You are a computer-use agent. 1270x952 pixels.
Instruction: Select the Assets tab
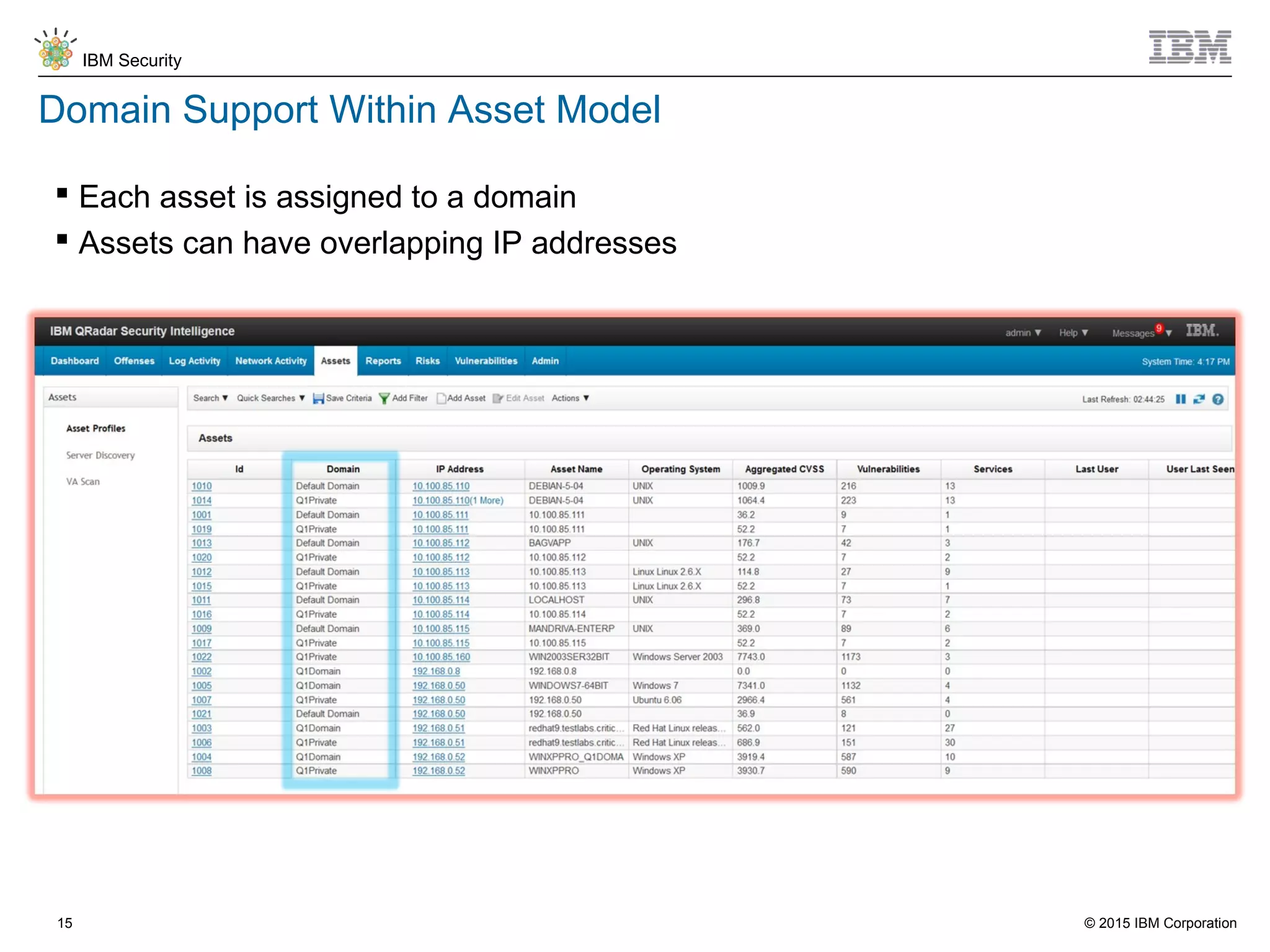click(335, 361)
